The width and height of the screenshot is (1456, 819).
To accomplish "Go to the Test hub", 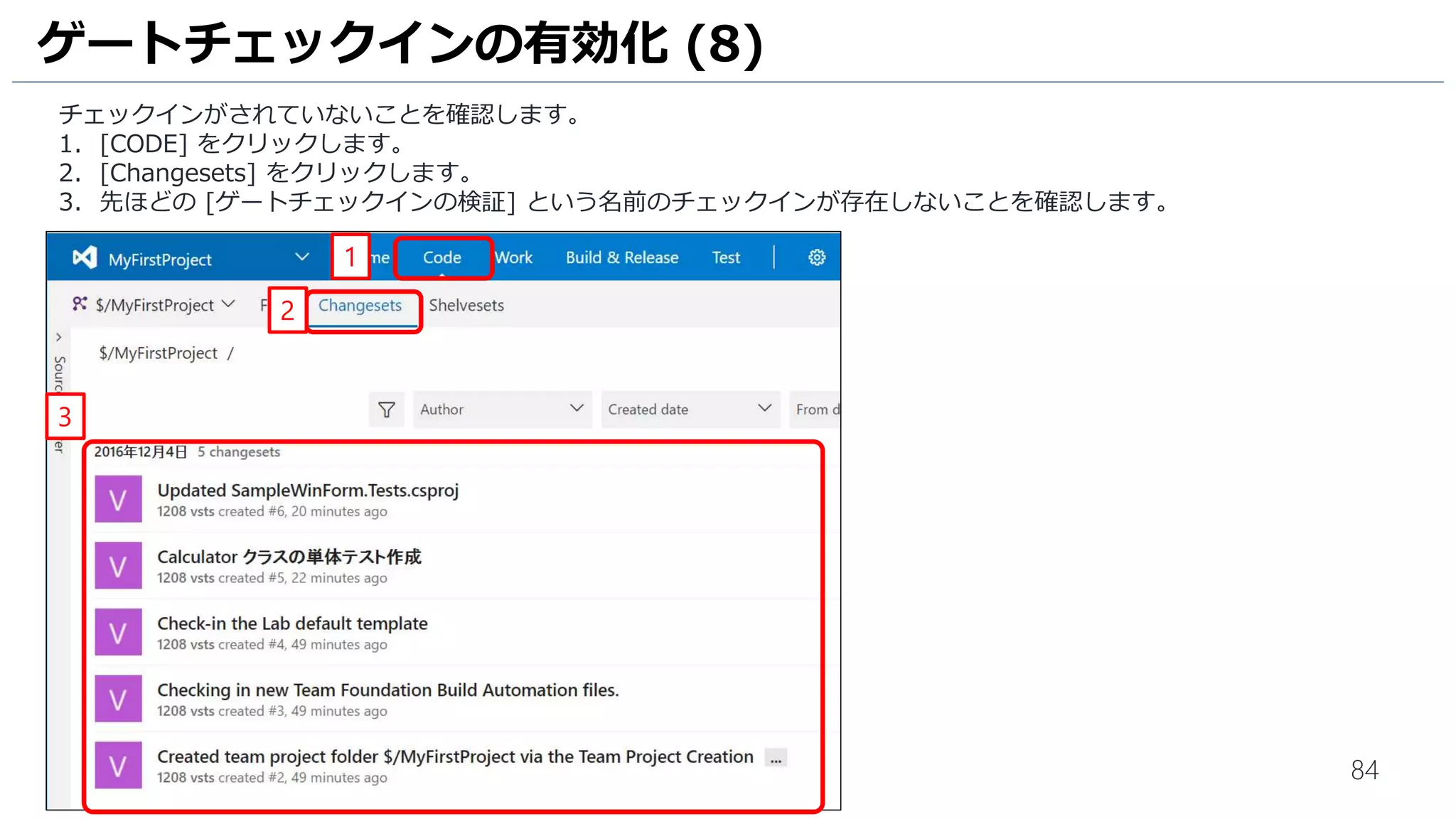I will 726,257.
